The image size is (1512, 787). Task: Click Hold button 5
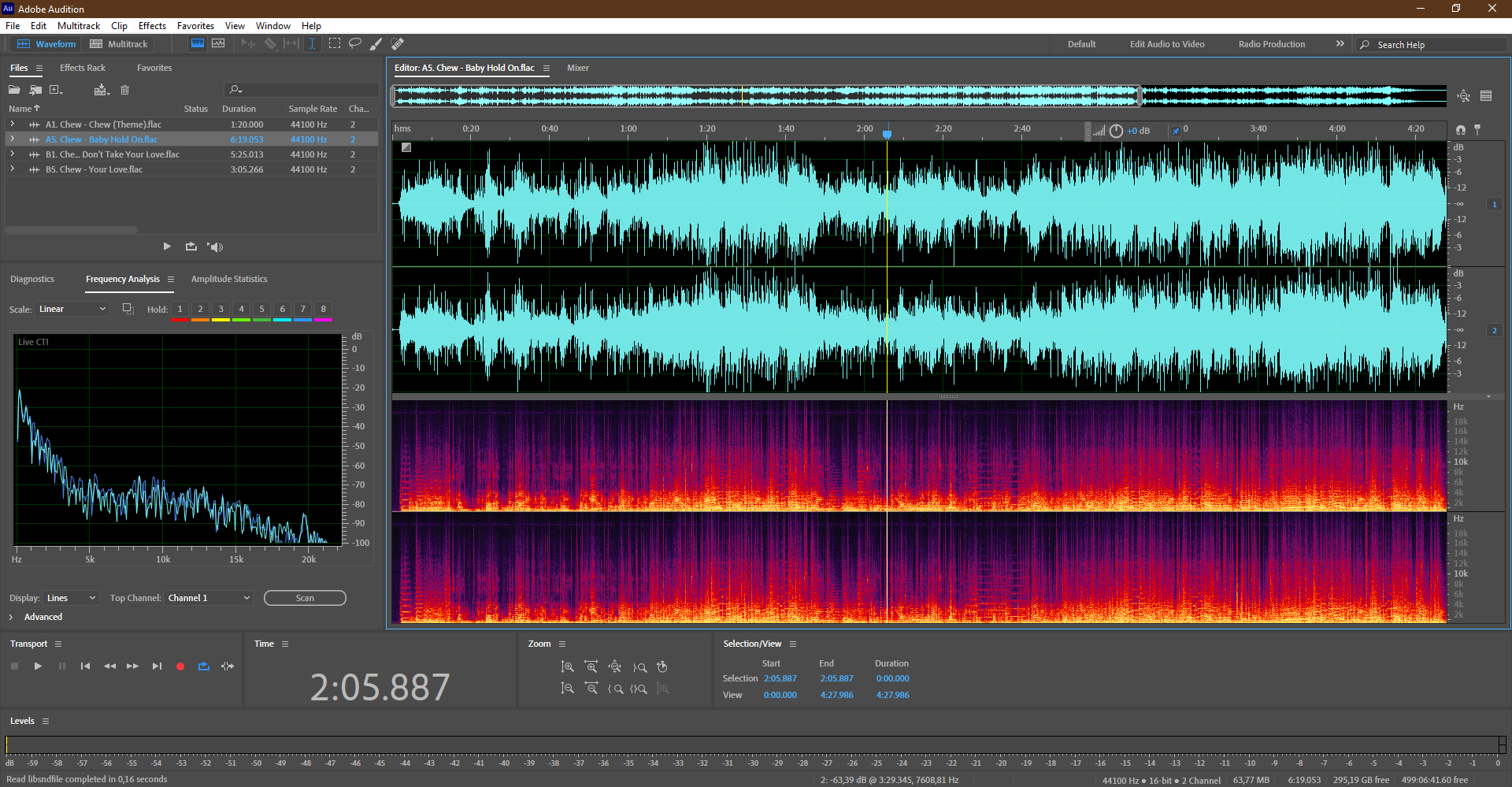coord(261,310)
